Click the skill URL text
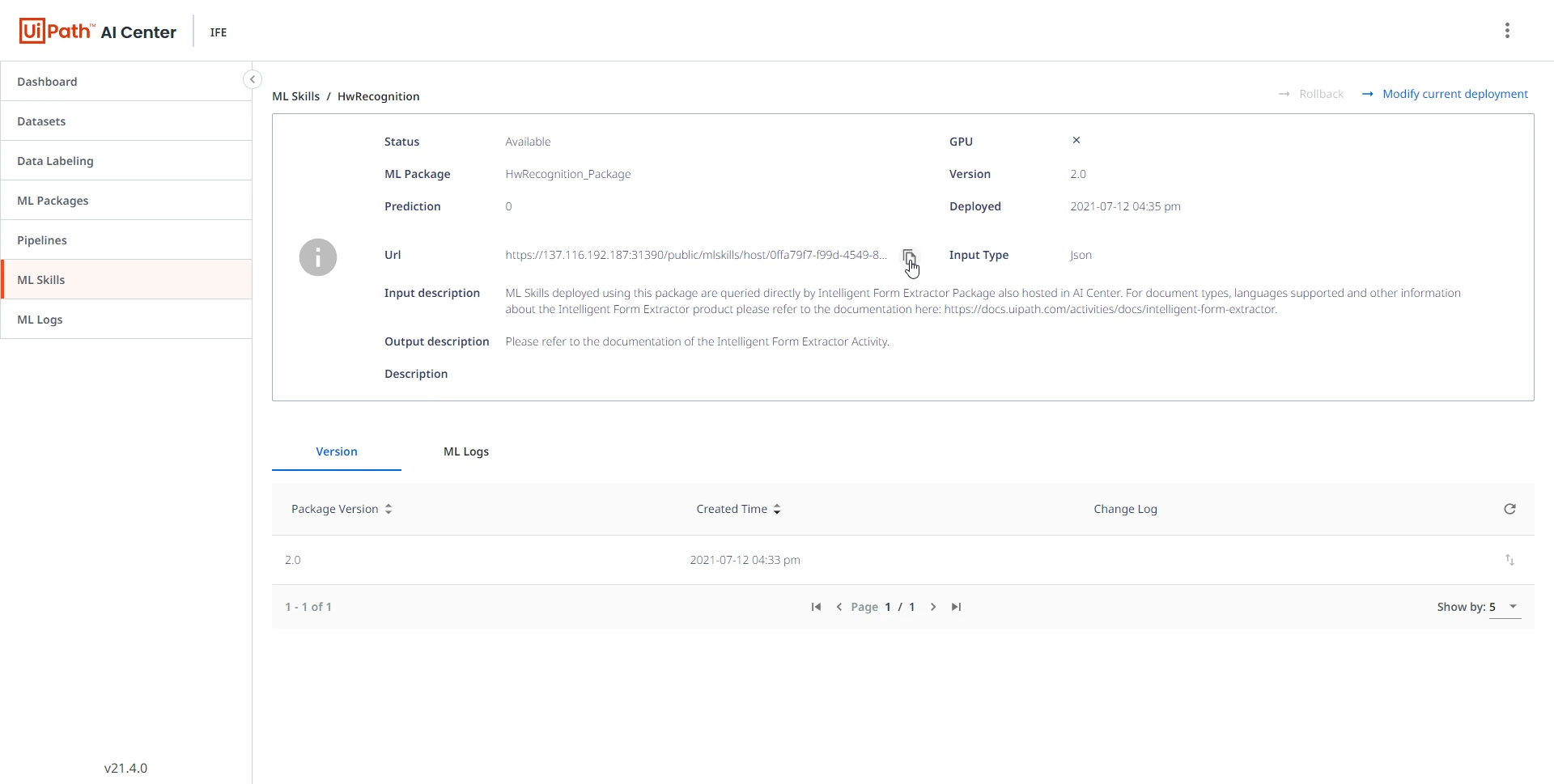This screenshot has width=1554, height=784. (x=696, y=255)
